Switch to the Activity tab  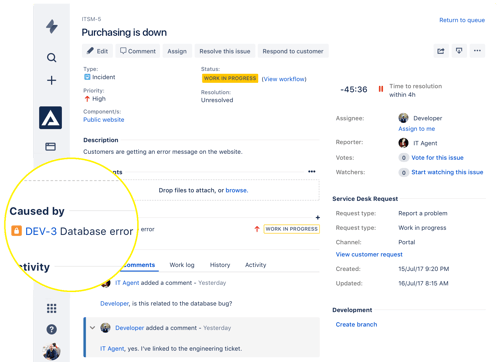tap(256, 265)
